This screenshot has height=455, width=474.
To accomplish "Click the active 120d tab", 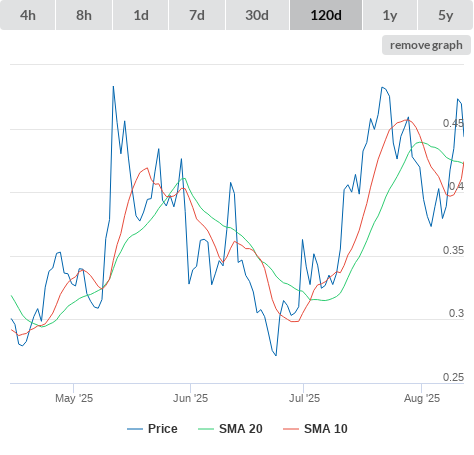I will point(326,15).
